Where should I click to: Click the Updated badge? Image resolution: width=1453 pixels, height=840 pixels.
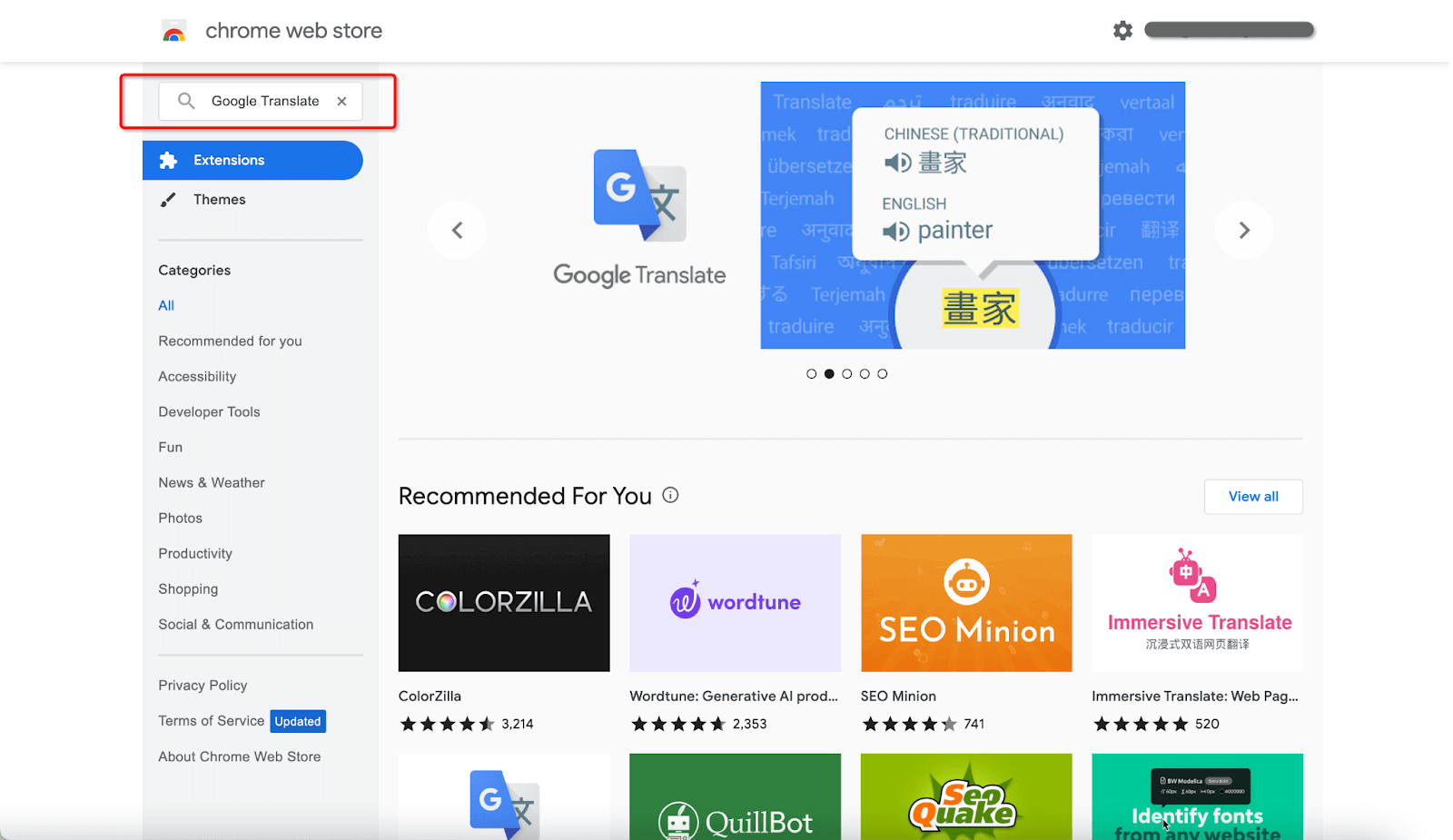[x=298, y=722]
